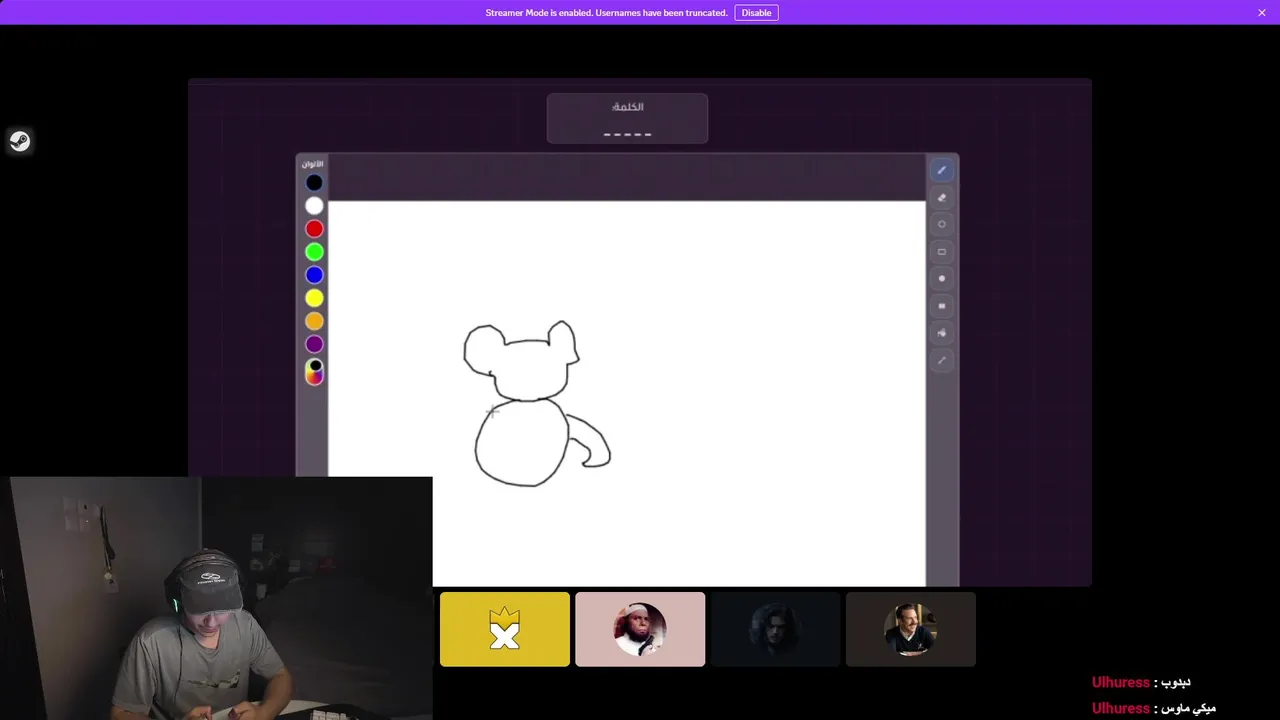Click the player card with suited man avatar

910,629
